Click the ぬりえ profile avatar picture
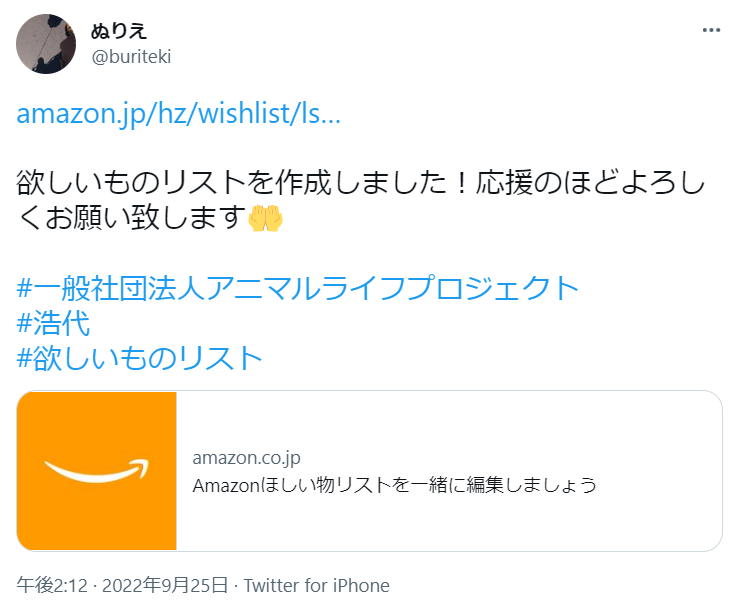Screen dimensions: 742x607 point(46,44)
